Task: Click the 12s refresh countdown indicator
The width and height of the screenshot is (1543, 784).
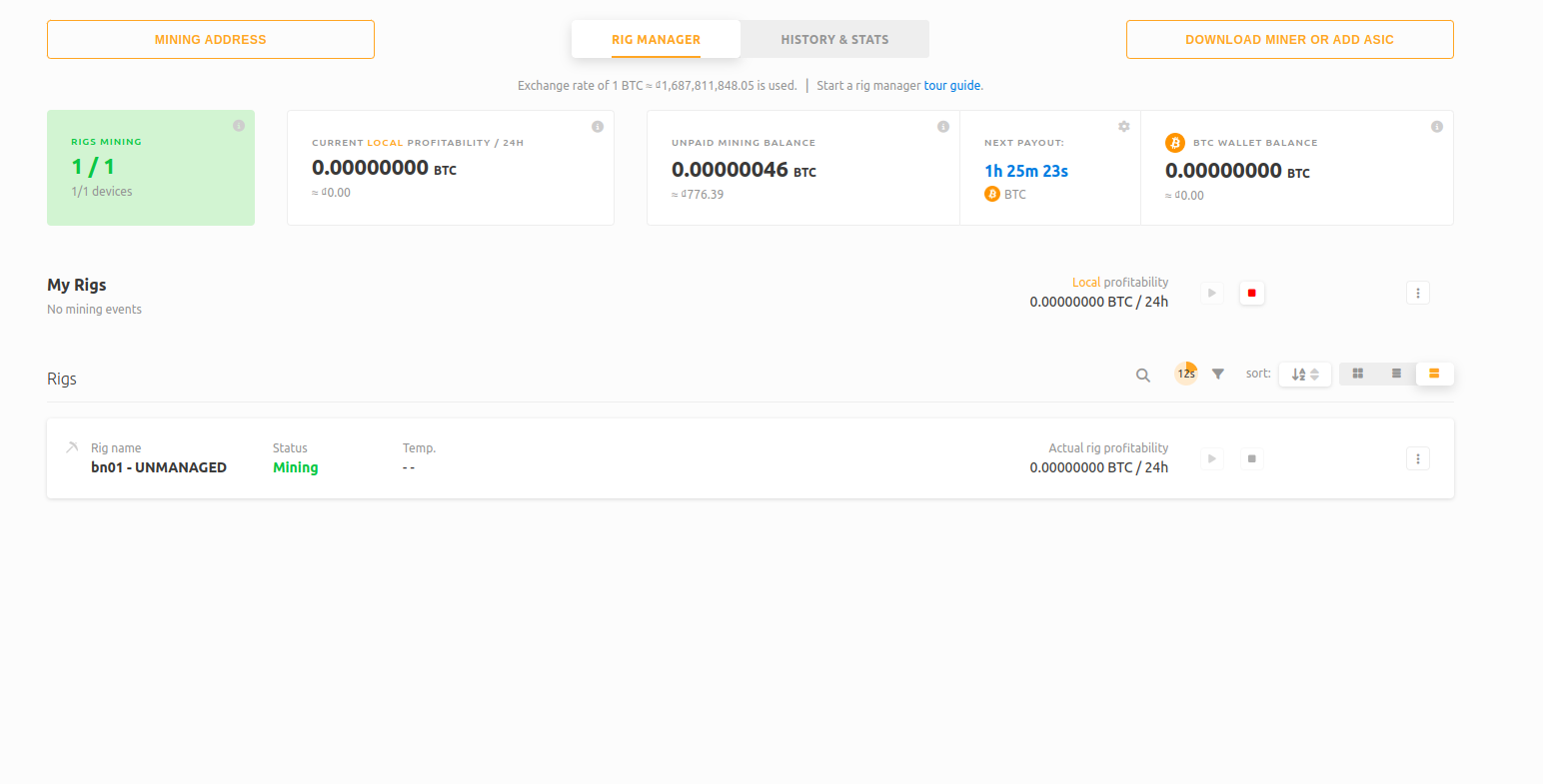Action: pos(1185,373)
